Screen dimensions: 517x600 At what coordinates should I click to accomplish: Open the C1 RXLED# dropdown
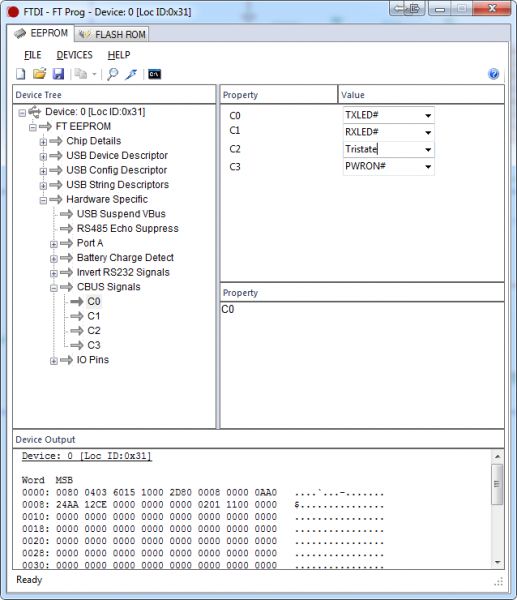(x=428, y=133)
